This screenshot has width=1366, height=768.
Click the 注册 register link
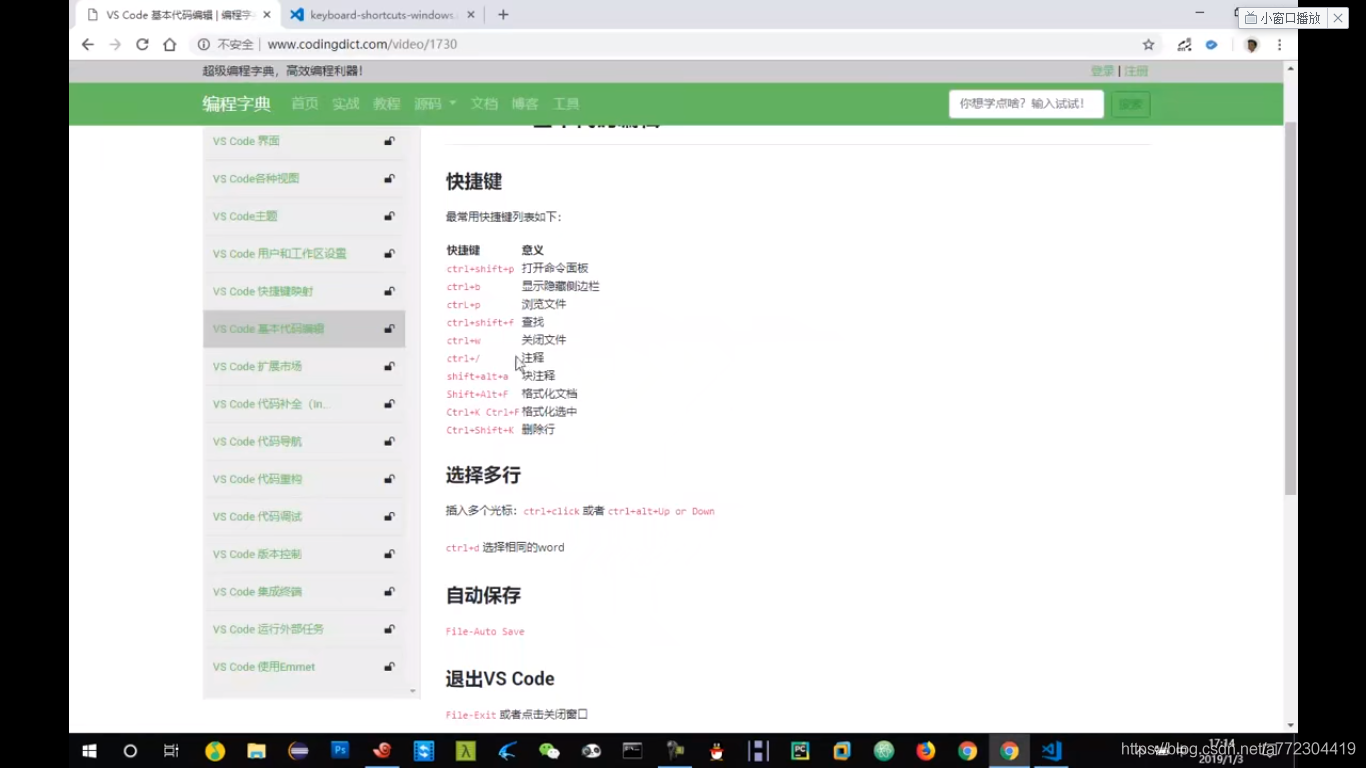click(1136, 71)
